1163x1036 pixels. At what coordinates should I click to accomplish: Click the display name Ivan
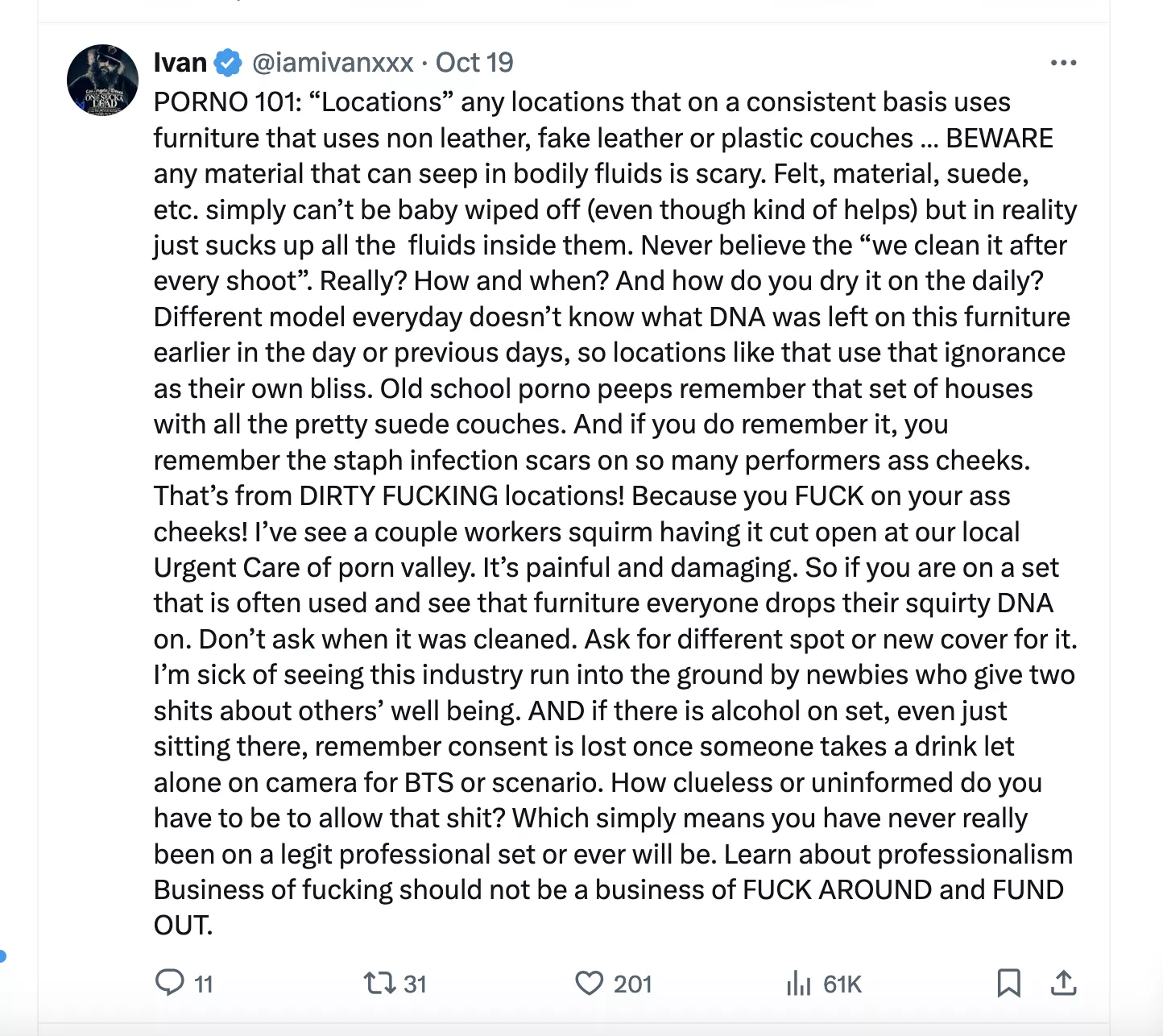[x=180, y=63]
